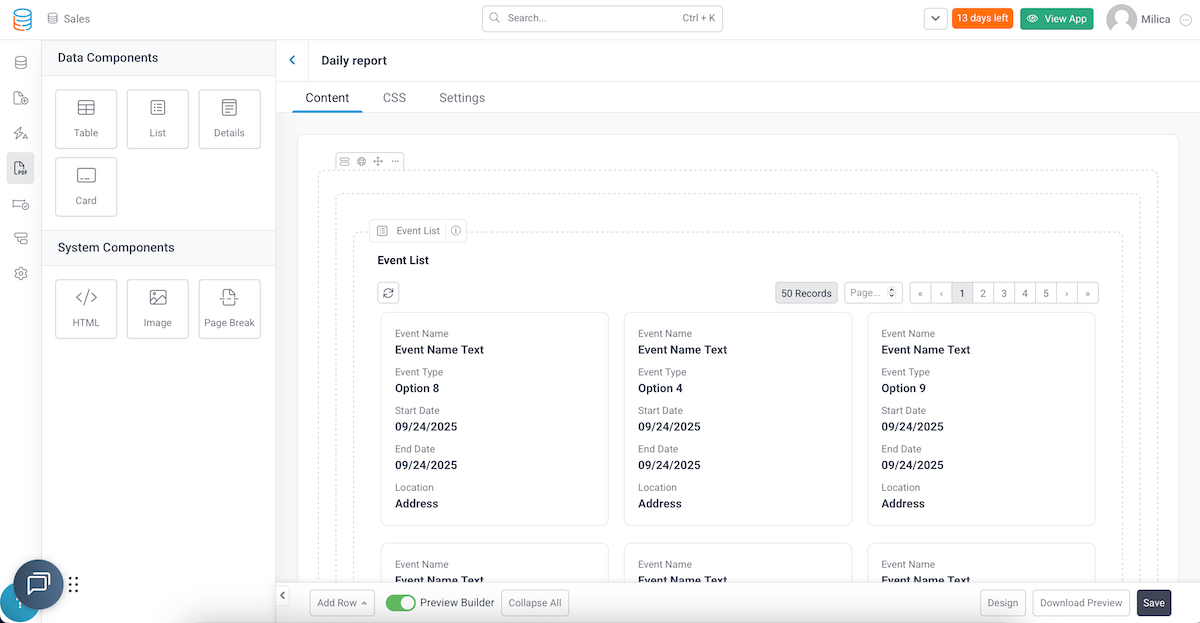Image resolution: width=1200 pixels, height=623 pixels.
Task: Click the rows layout icon in canvas toolbar
Action: click(x=344, y=161)
